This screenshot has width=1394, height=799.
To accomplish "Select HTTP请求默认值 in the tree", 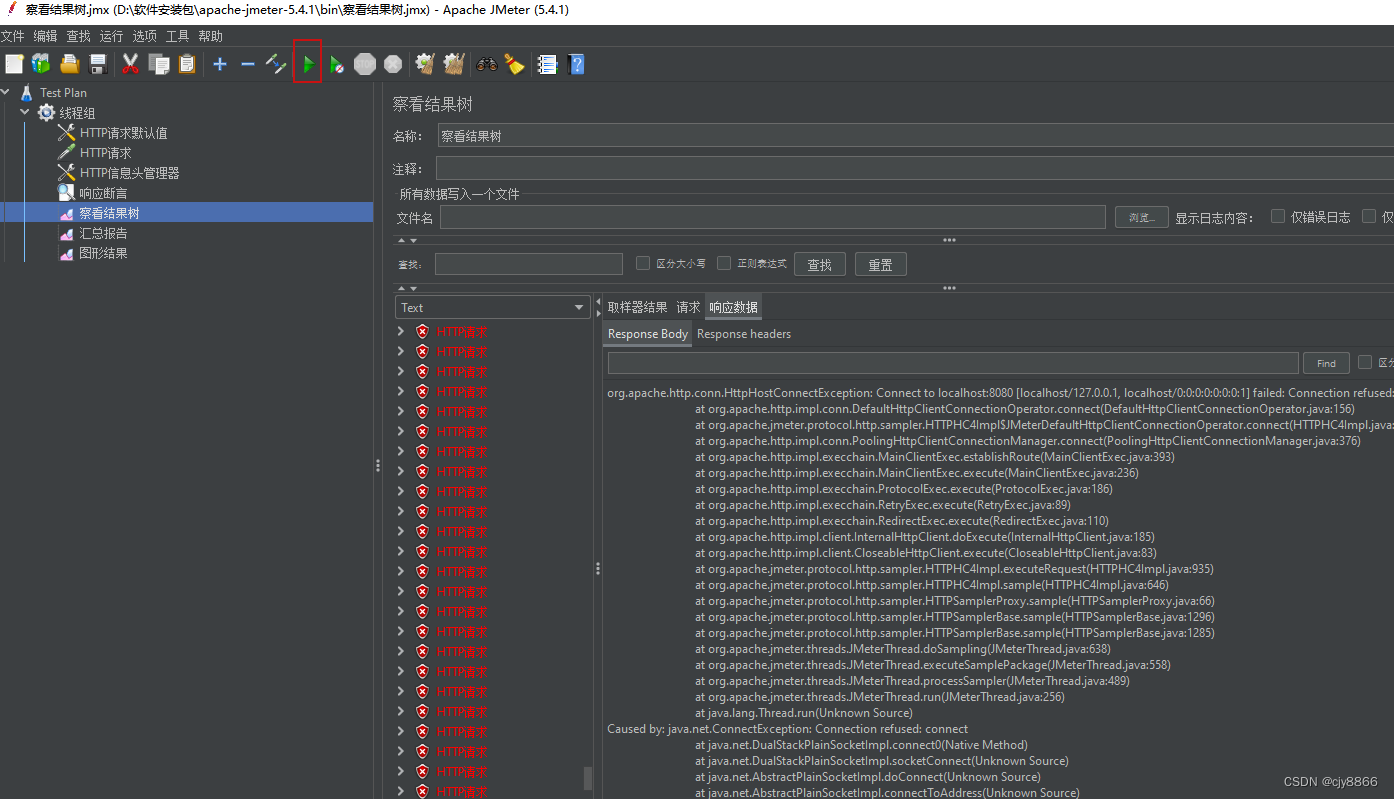I will point(123,133).
